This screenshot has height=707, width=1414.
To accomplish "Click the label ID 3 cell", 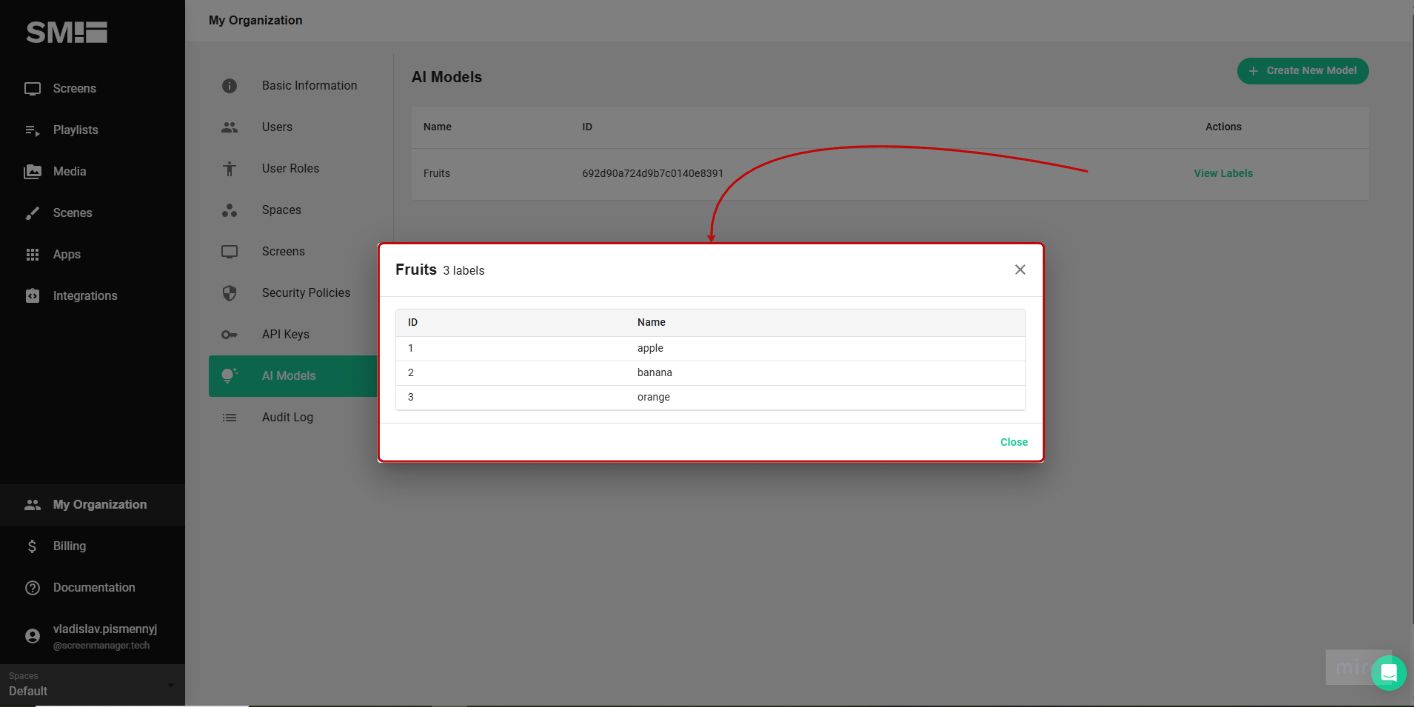I will coord(411,398).
